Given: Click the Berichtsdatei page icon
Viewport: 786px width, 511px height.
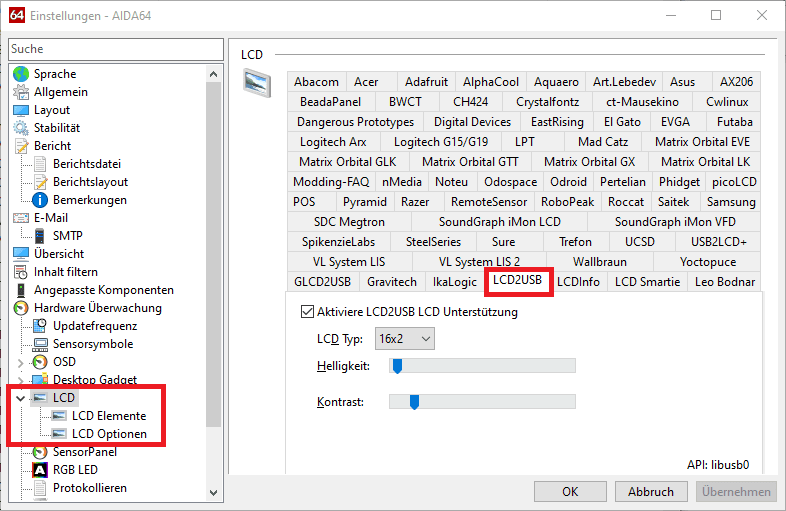Looking at the screenshot, I should point(40,164).
